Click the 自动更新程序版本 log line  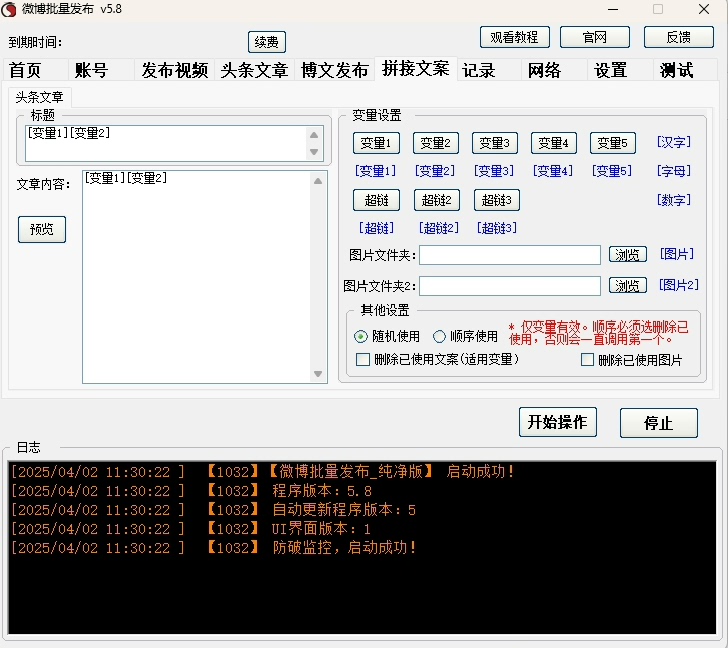[214, 510]
